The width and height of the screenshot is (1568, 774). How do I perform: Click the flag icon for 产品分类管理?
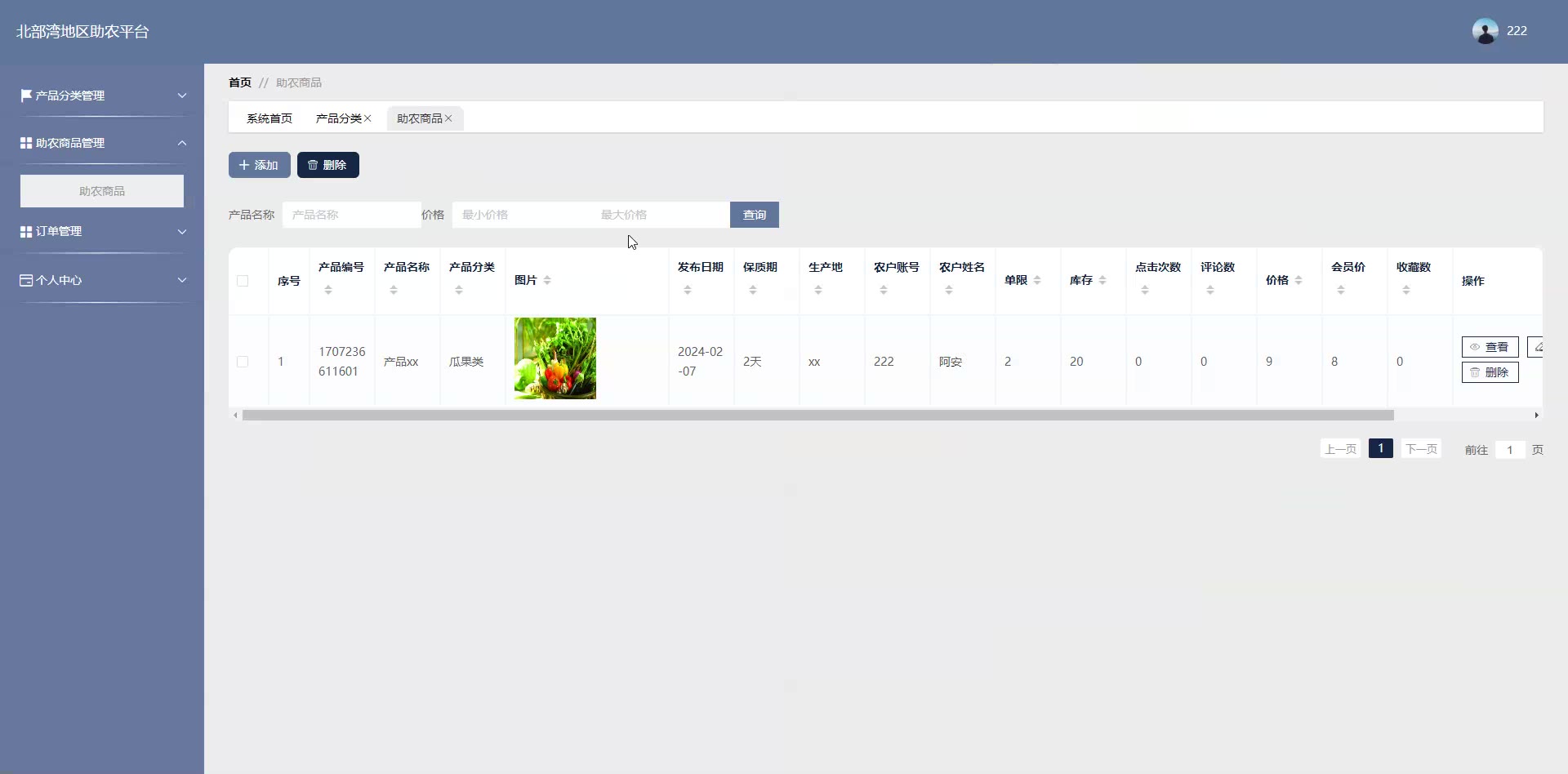tap(26, 96)
